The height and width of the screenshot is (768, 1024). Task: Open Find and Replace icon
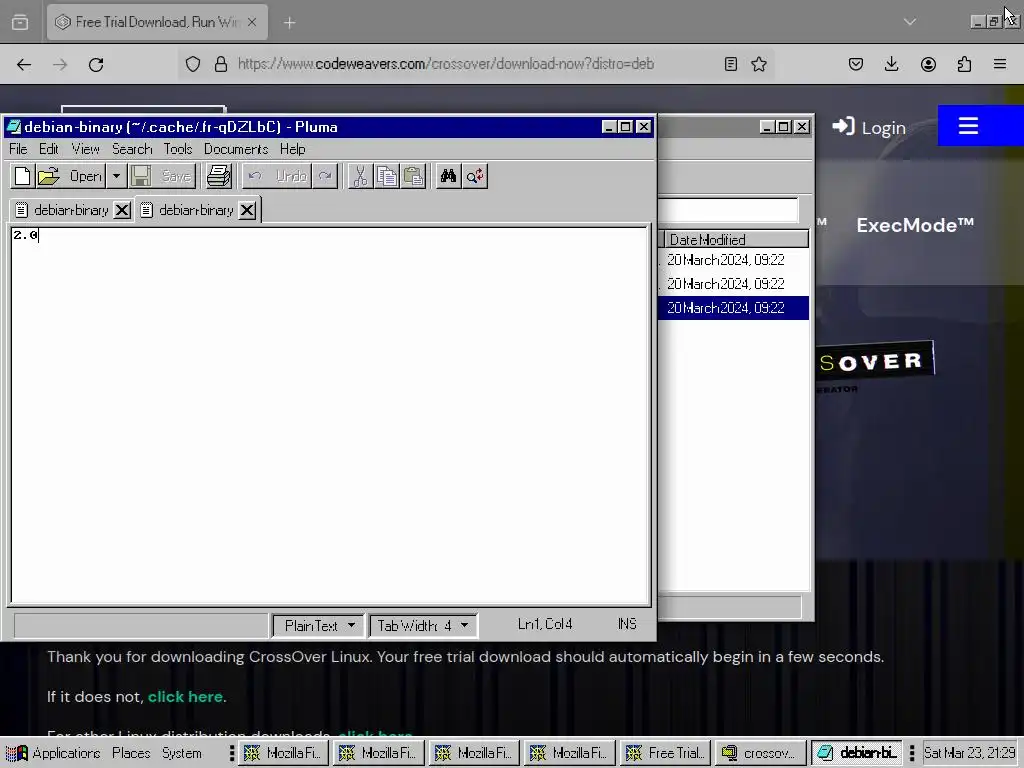pos(475,176)
